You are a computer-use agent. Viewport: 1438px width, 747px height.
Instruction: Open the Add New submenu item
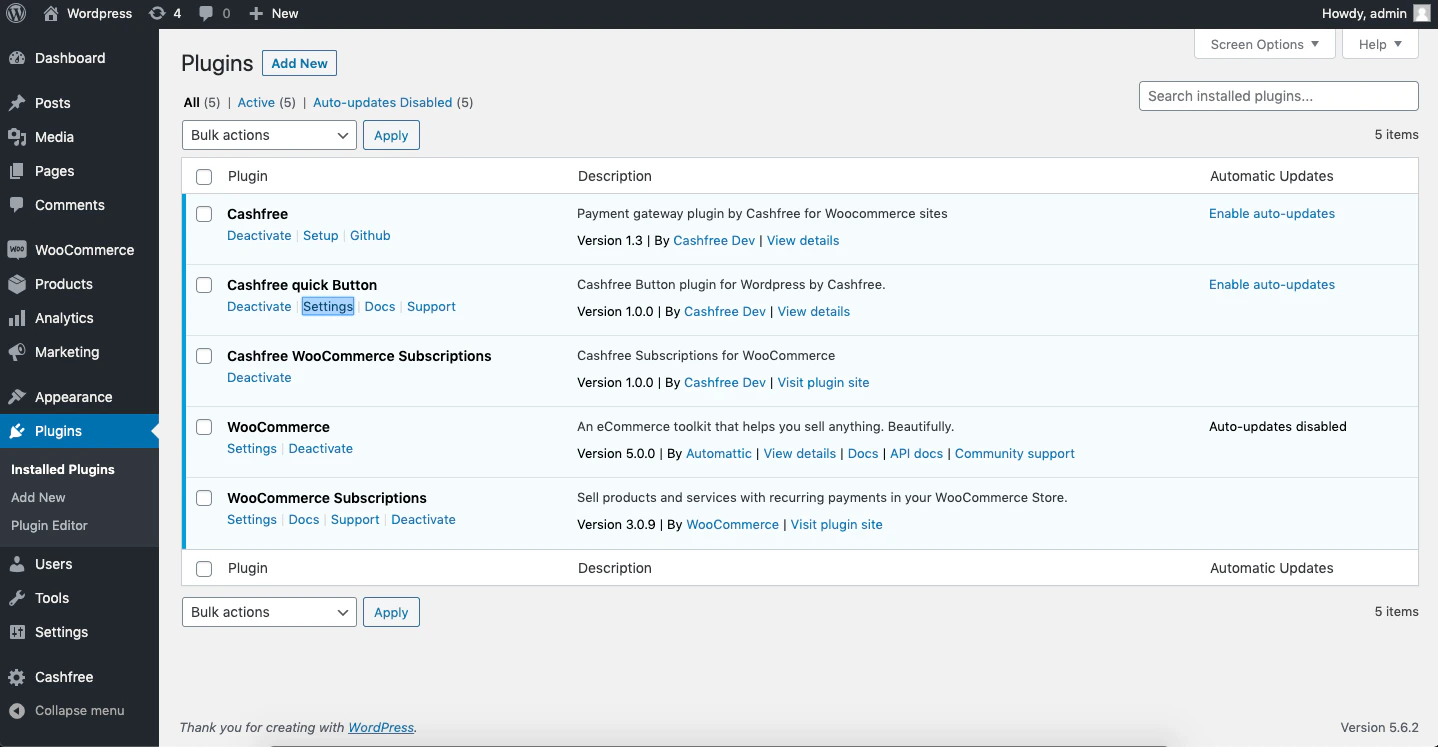pos(38,497)
